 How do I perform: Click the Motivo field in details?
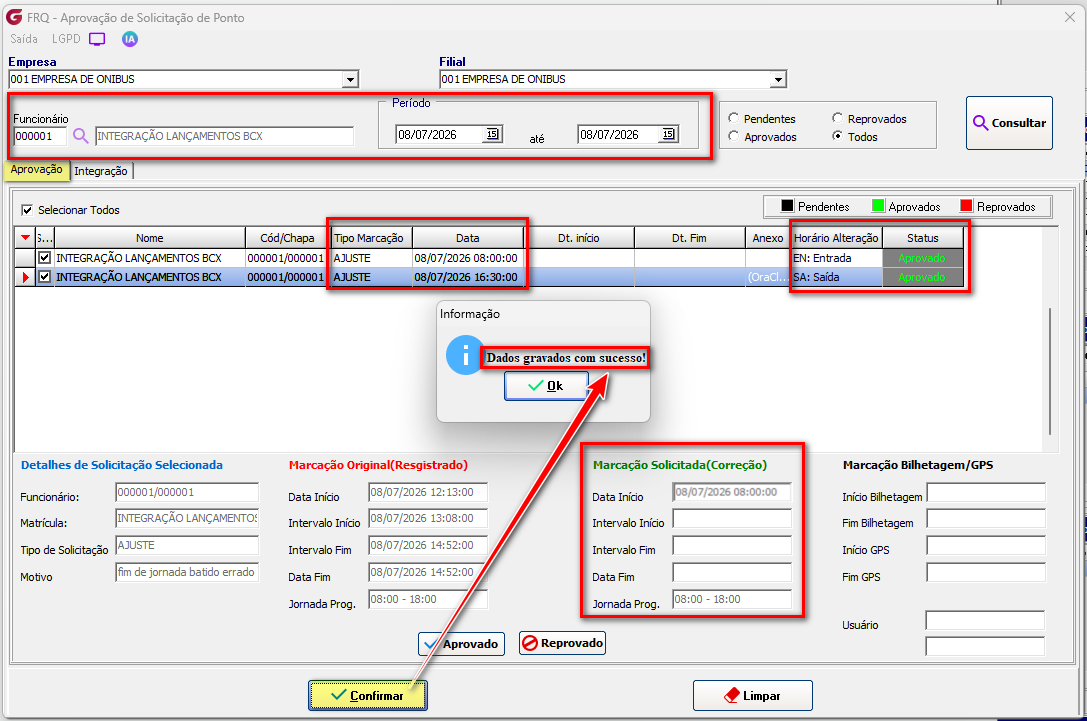point(187,573)
